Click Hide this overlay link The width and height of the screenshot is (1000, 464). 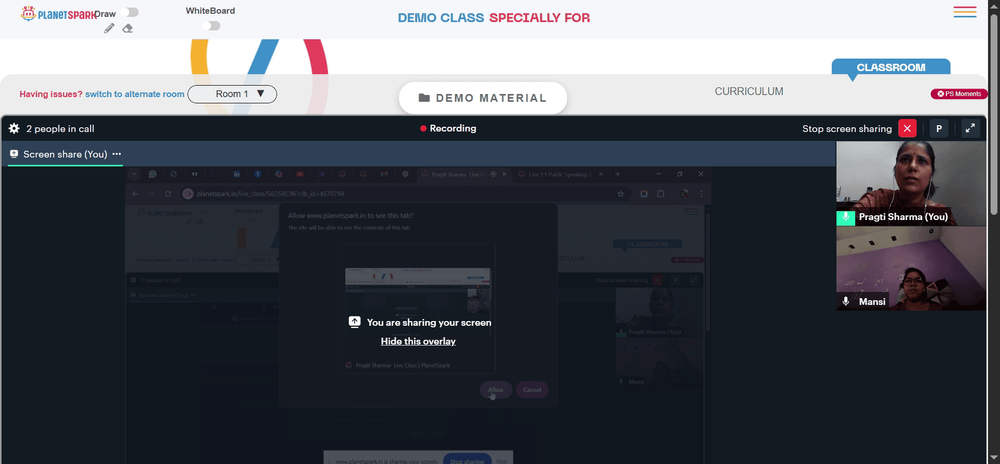point(418,341)
